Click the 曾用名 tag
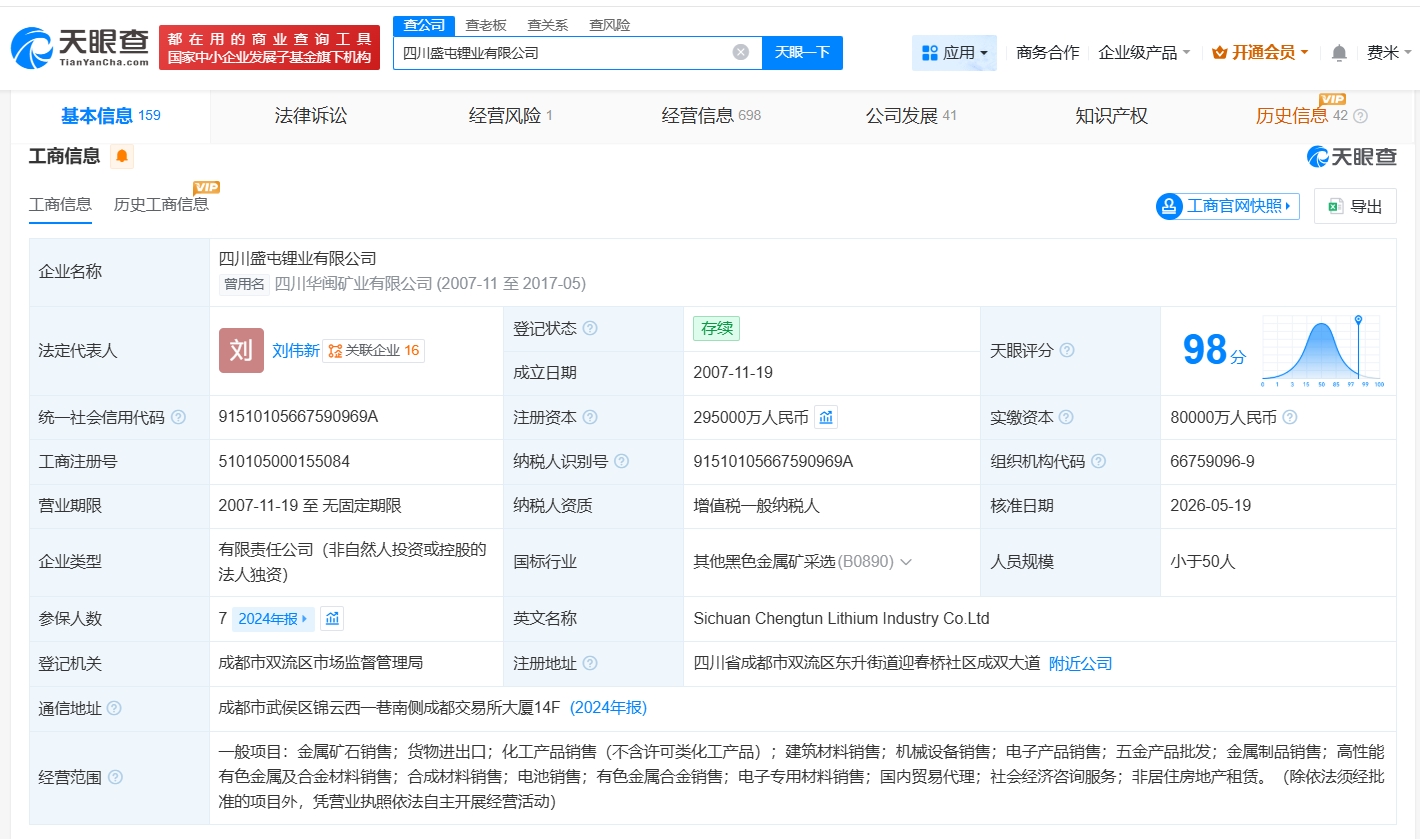Viewport: 1420px width, 839px height. tap(244, 284)
